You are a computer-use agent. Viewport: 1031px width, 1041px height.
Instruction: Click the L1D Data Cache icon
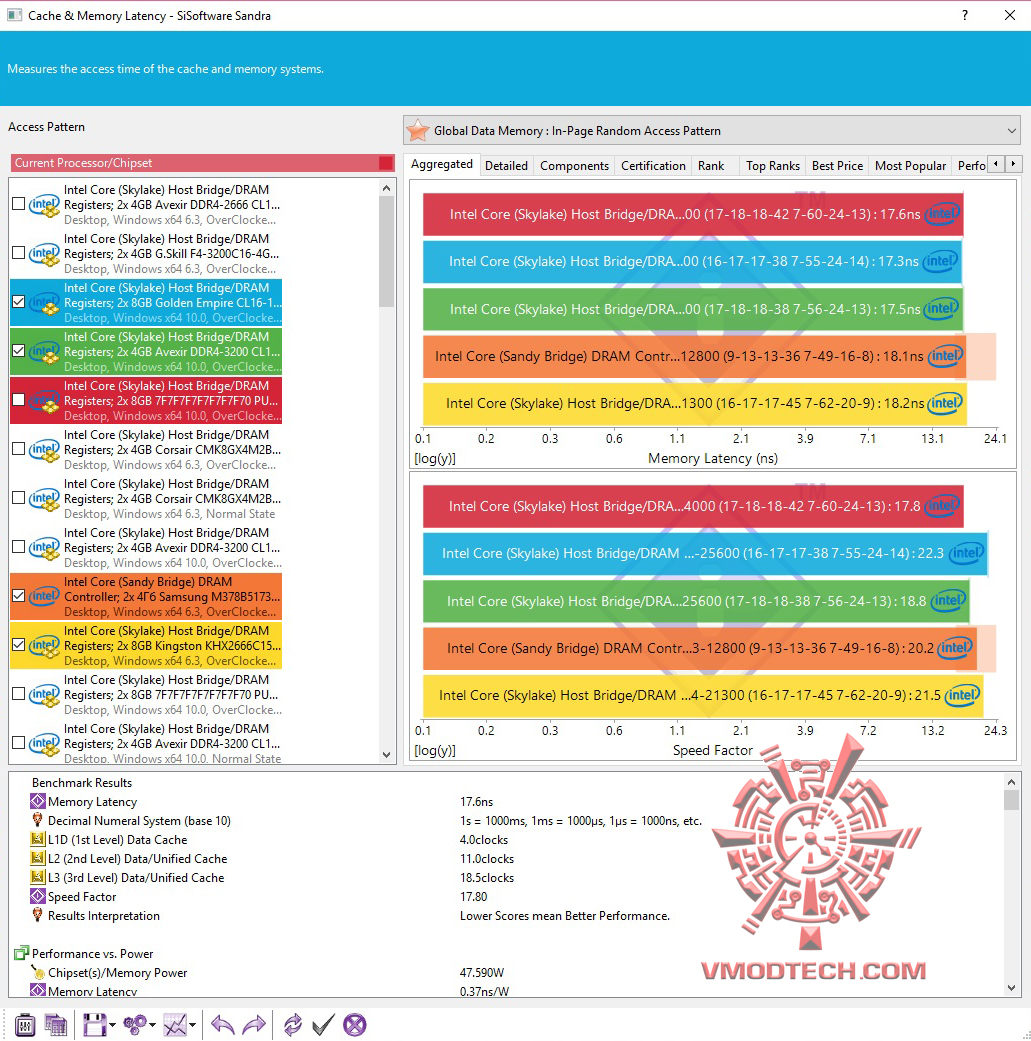coord(38,839)
